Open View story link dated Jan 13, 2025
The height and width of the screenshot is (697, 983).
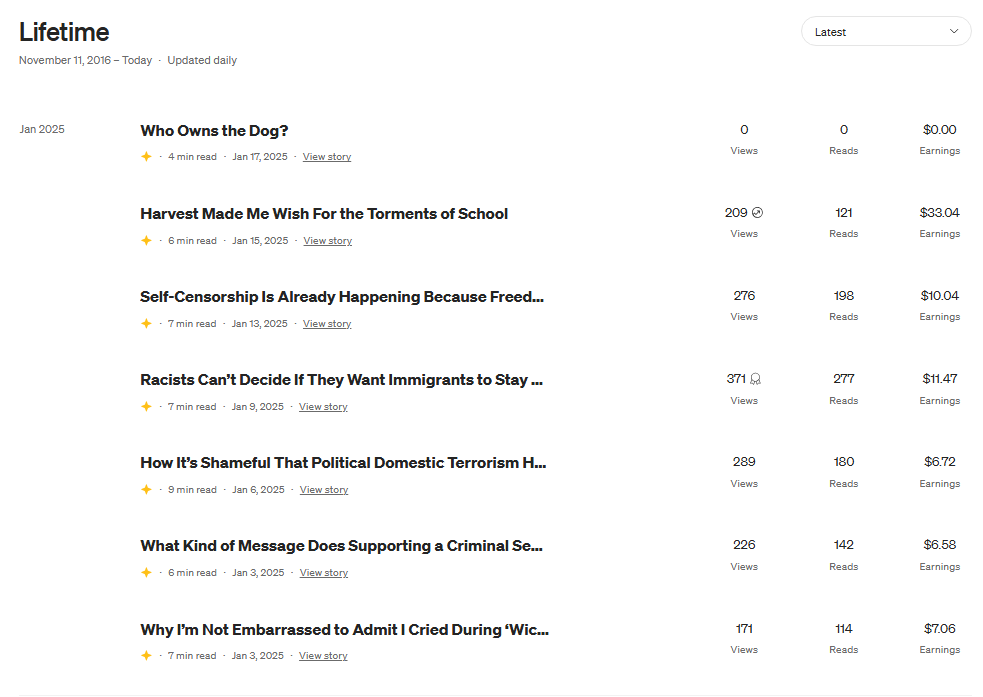pyautogui.click(x=327, y=323)
